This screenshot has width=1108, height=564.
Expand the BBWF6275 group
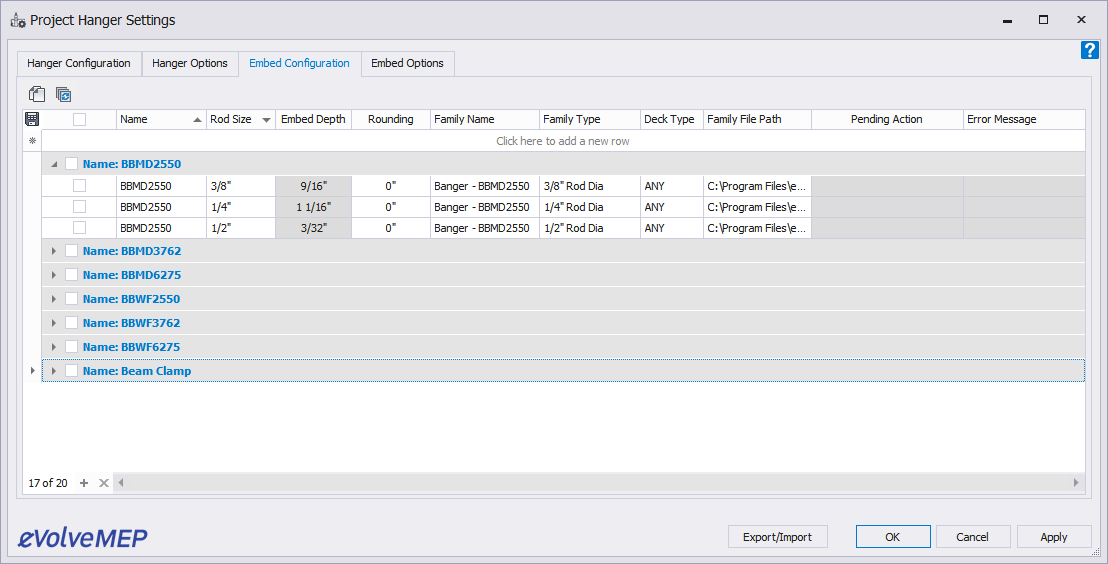54,347
